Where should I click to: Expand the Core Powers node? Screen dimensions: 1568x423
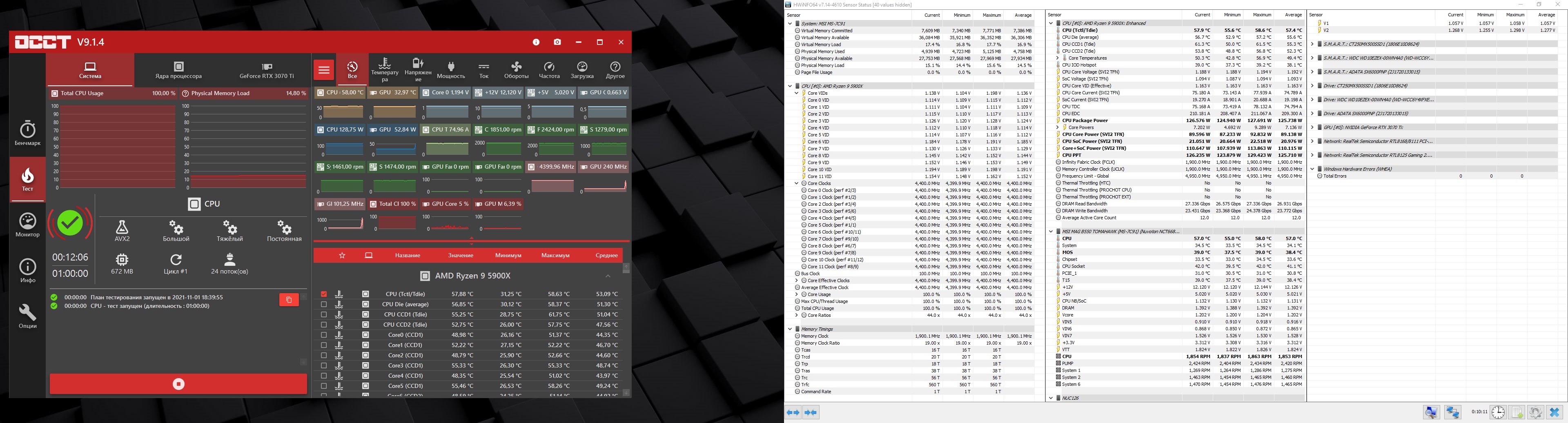click(1058, 128)
